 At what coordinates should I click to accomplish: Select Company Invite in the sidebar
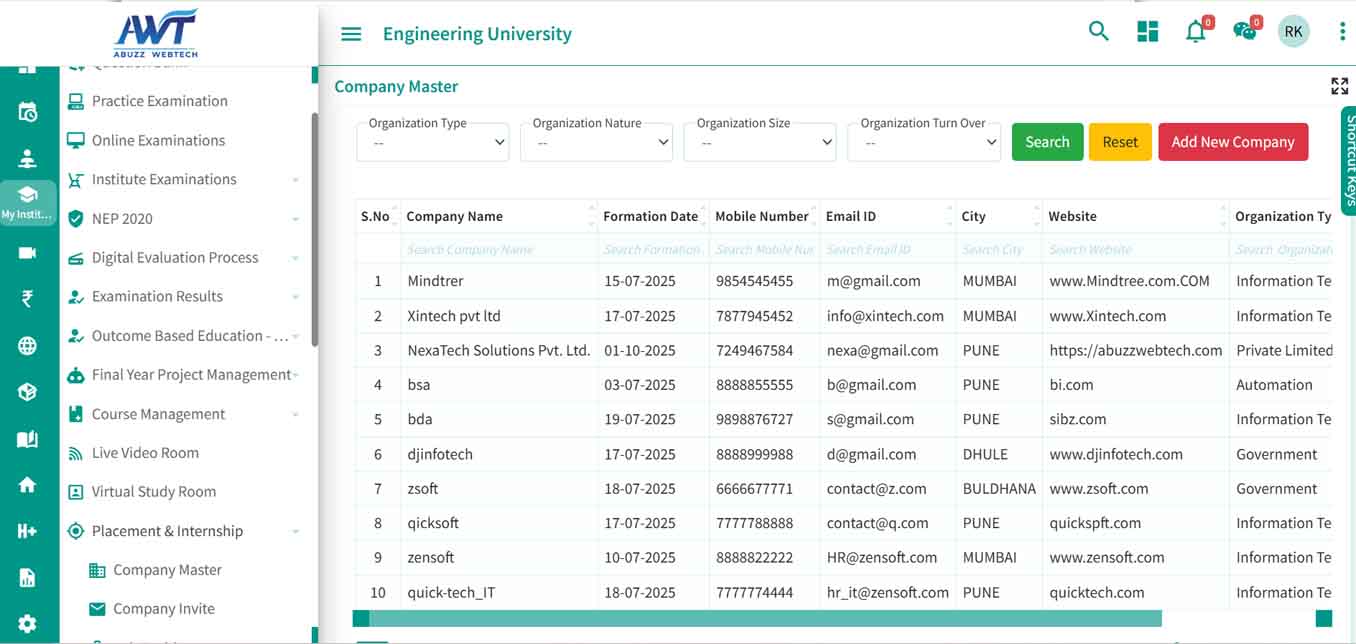[x=164, y=609]
